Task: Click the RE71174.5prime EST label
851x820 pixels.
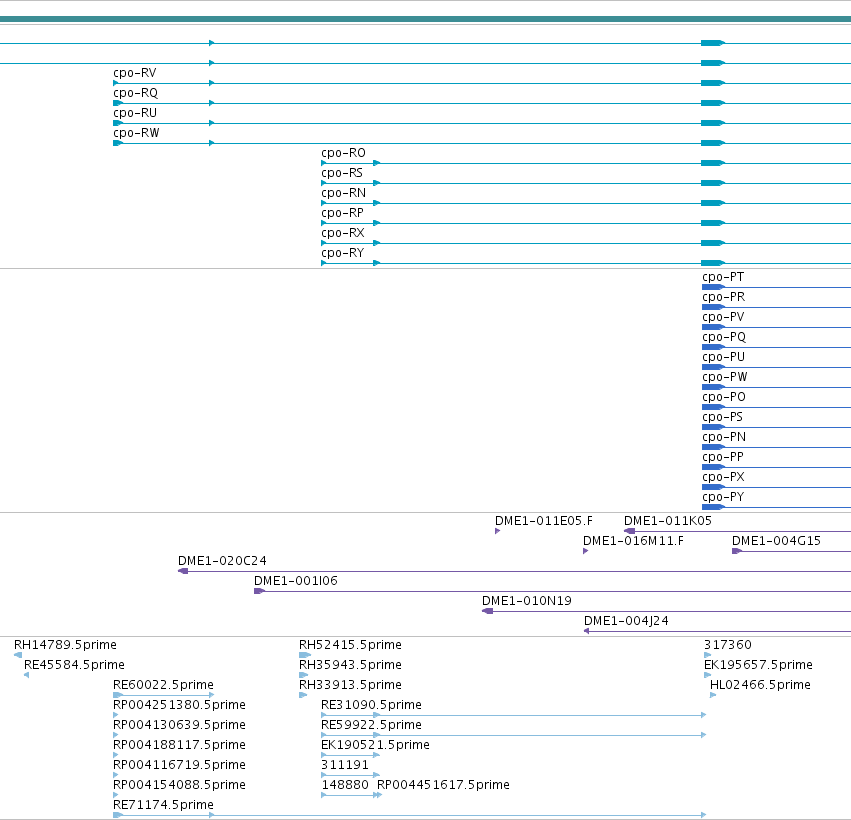Action: (x=163, y=805)
